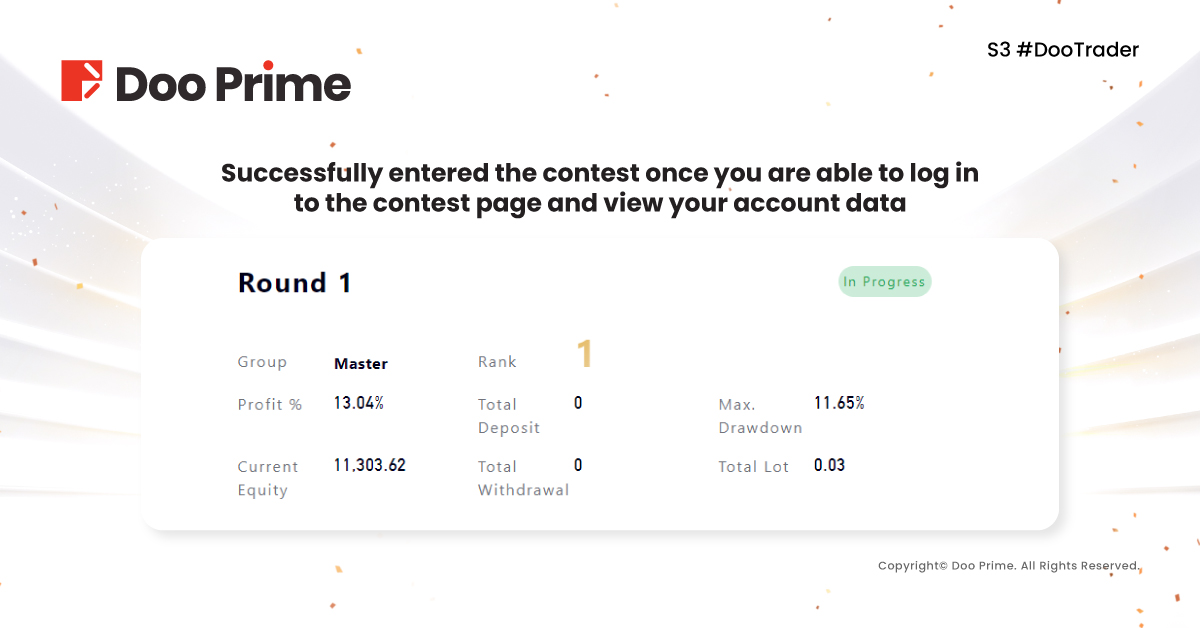1200x628 pixels.
Task: Click the Round 1 heading
Action: click(x=294, y=283)
